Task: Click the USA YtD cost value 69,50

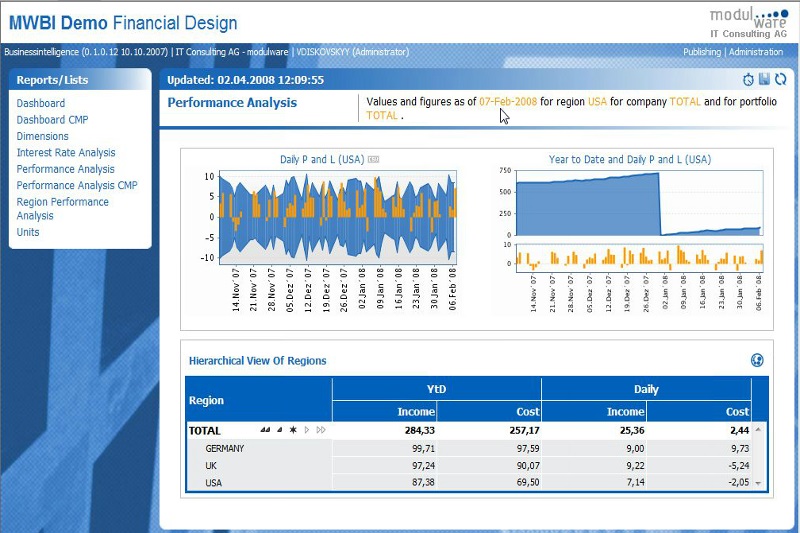Action: pos(528,483)
